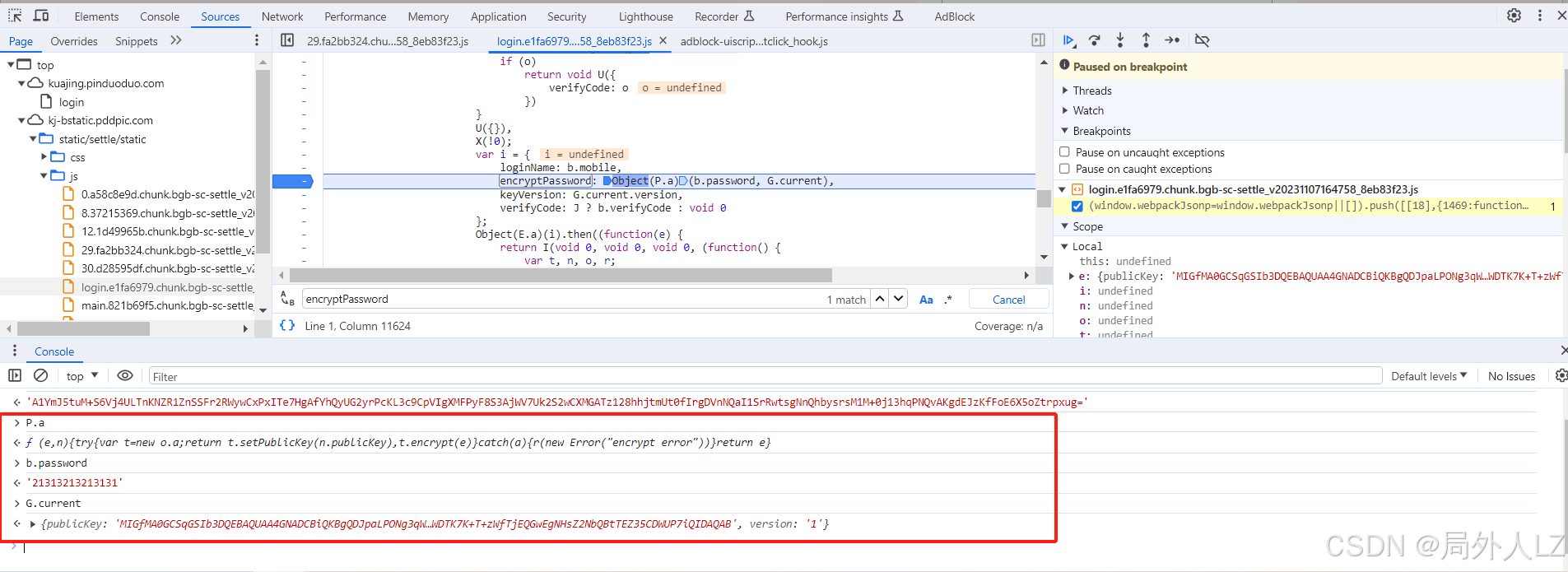Deactivate breakpoints icon

tap(1202, 40)
